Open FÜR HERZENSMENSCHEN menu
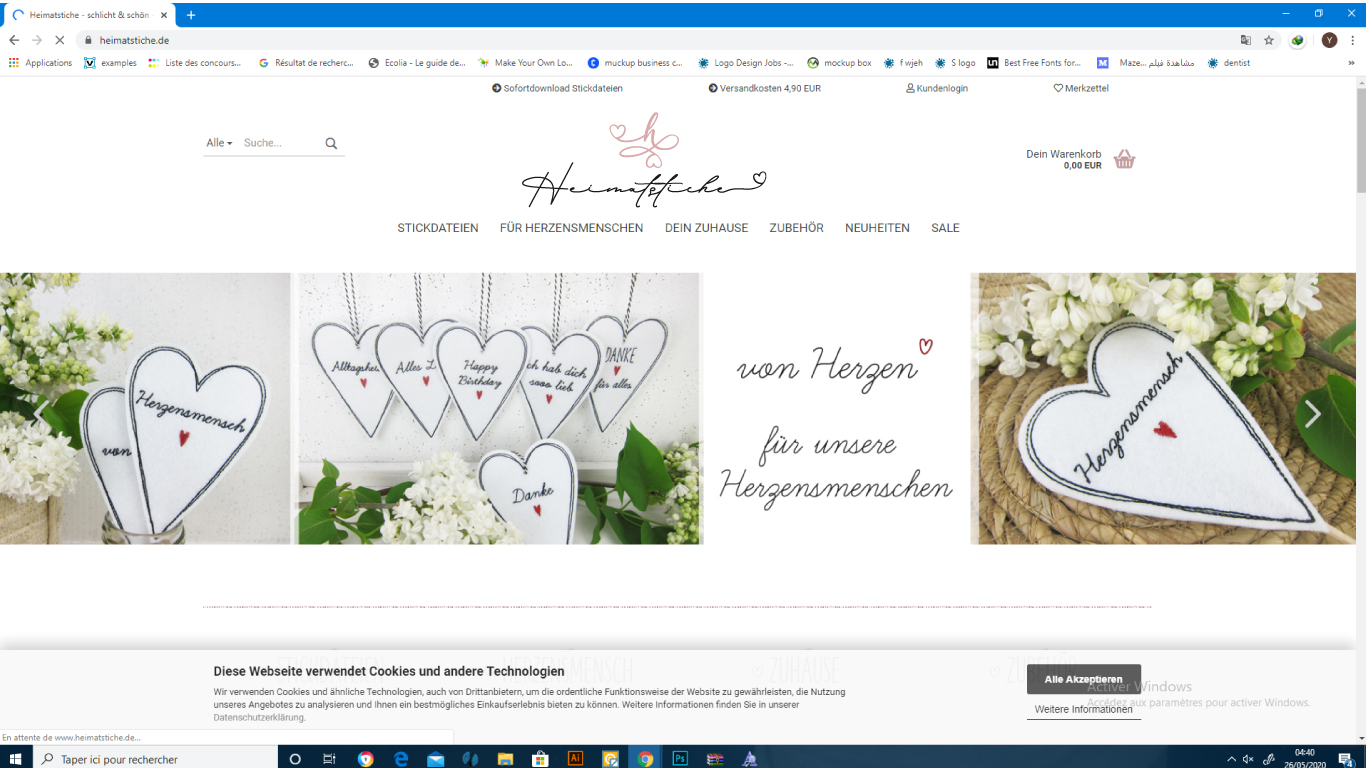The image size is (1366, 768). [x=571, y=228]
